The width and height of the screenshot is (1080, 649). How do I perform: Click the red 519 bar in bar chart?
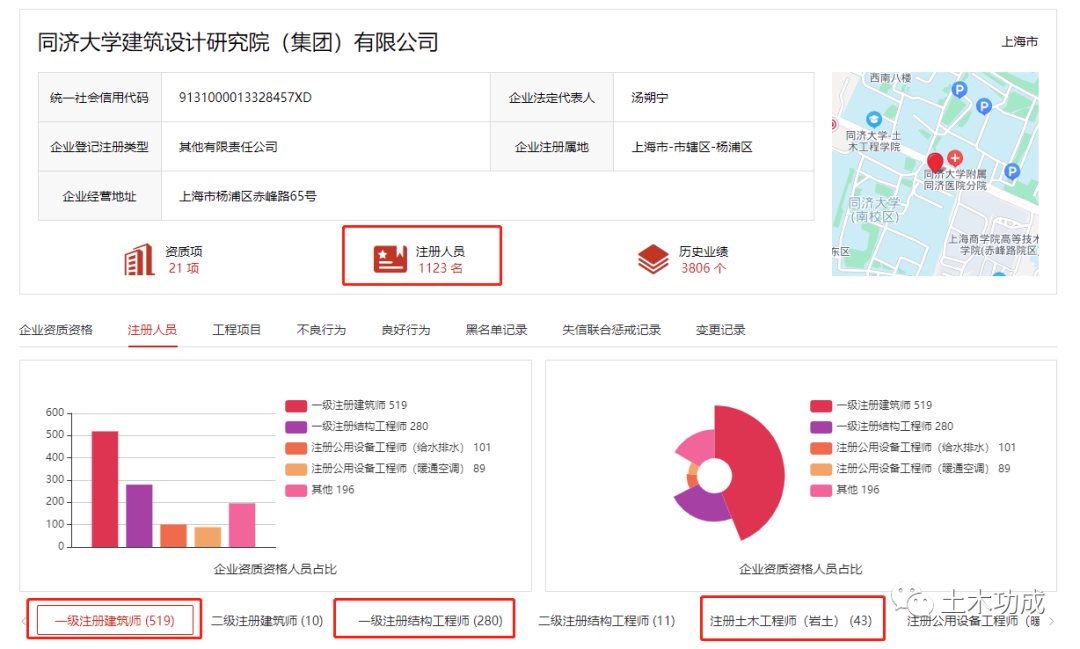click(105, 489)
